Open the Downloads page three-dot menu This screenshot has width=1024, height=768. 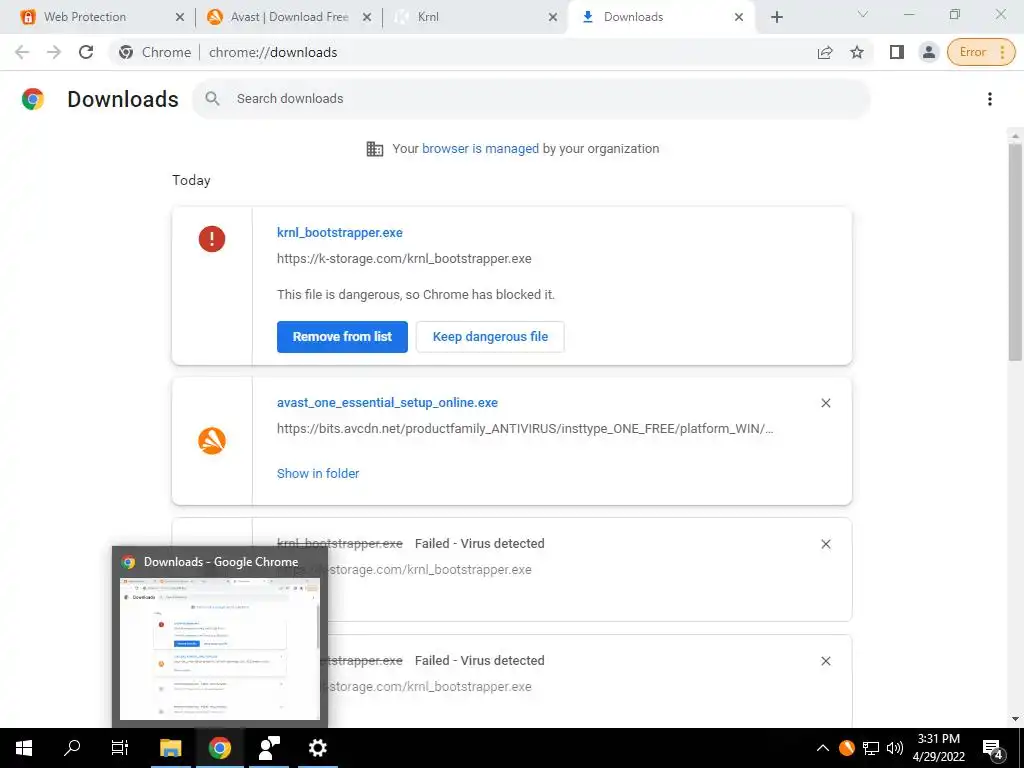(x=990, y=99)
